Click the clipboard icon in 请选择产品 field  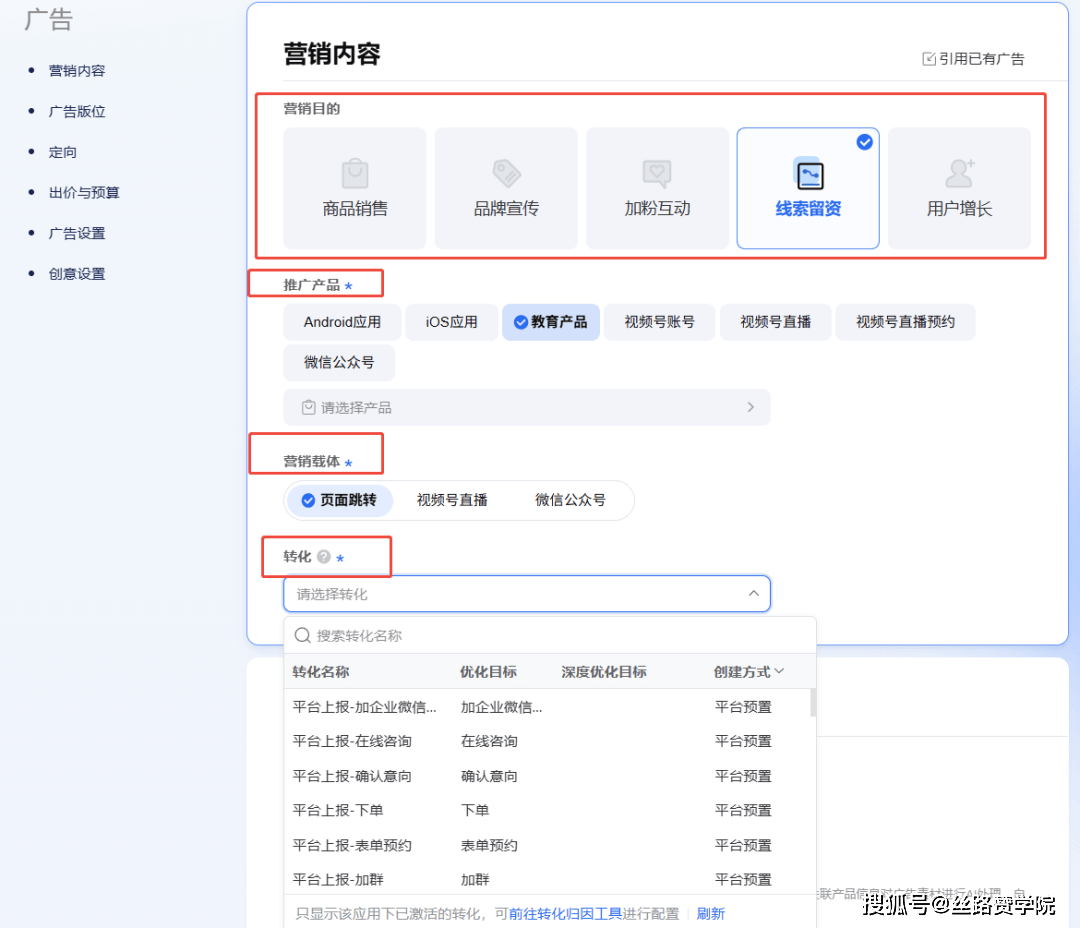pyautogui.click(x=307, y=407)
